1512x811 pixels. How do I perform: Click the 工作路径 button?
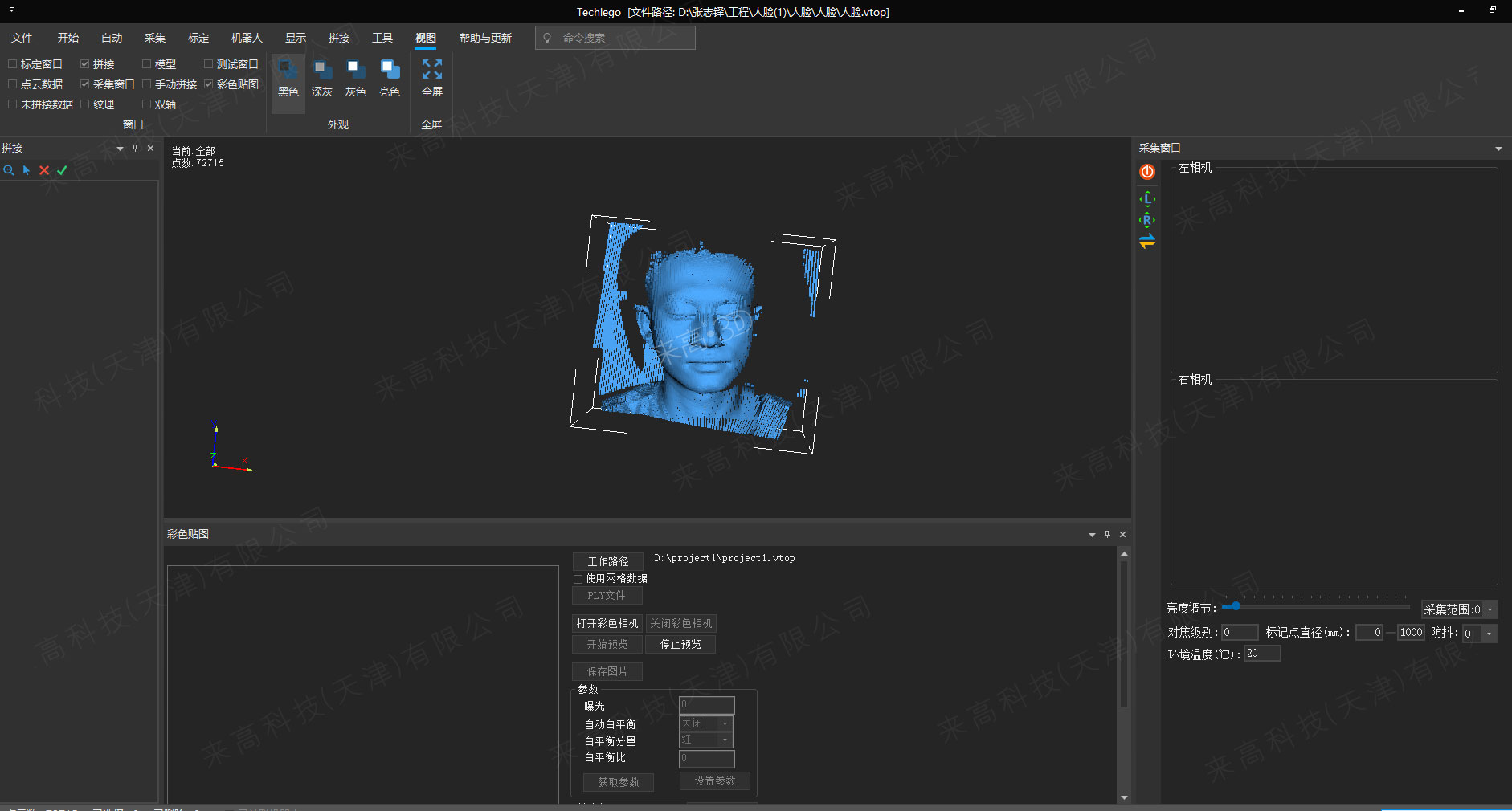pos(607,562)
